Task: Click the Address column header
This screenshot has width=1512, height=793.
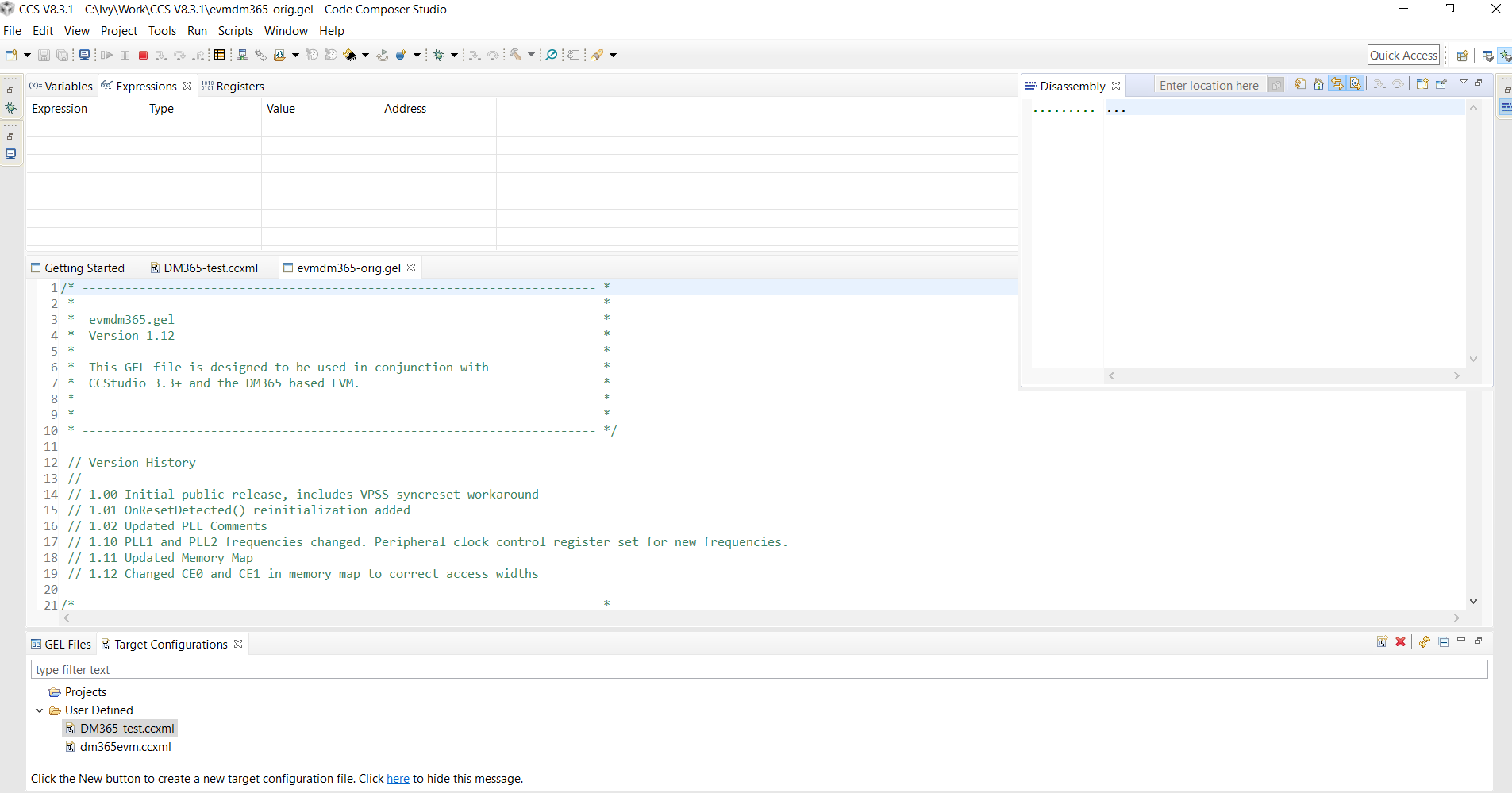Action: point(405,109)
